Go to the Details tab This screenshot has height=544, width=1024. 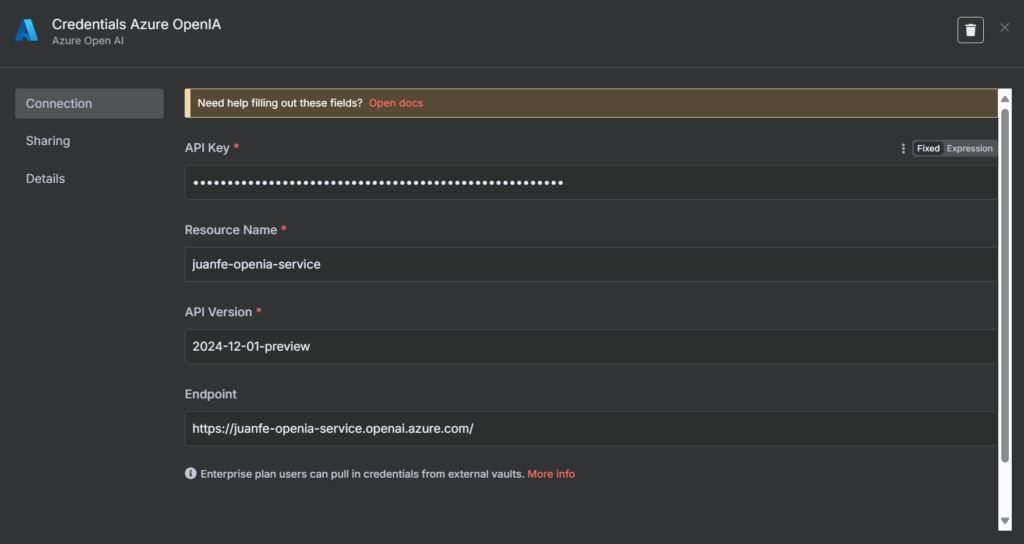click(45, 179)
